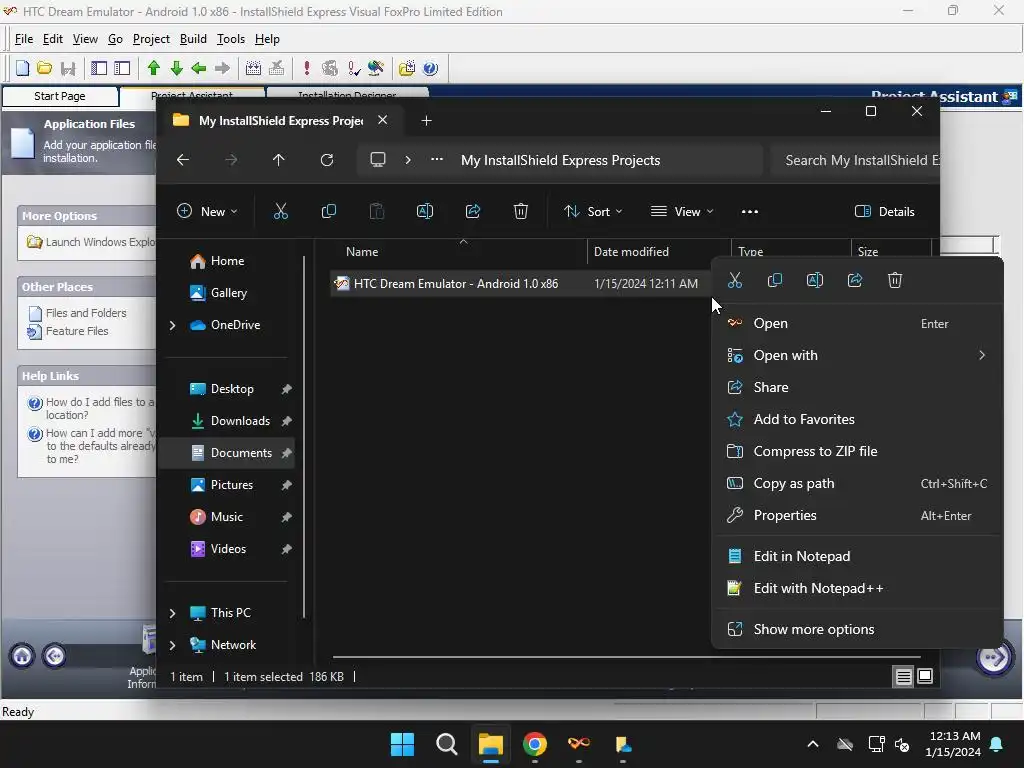Choose Edit with Notepad++

[857, 589]
